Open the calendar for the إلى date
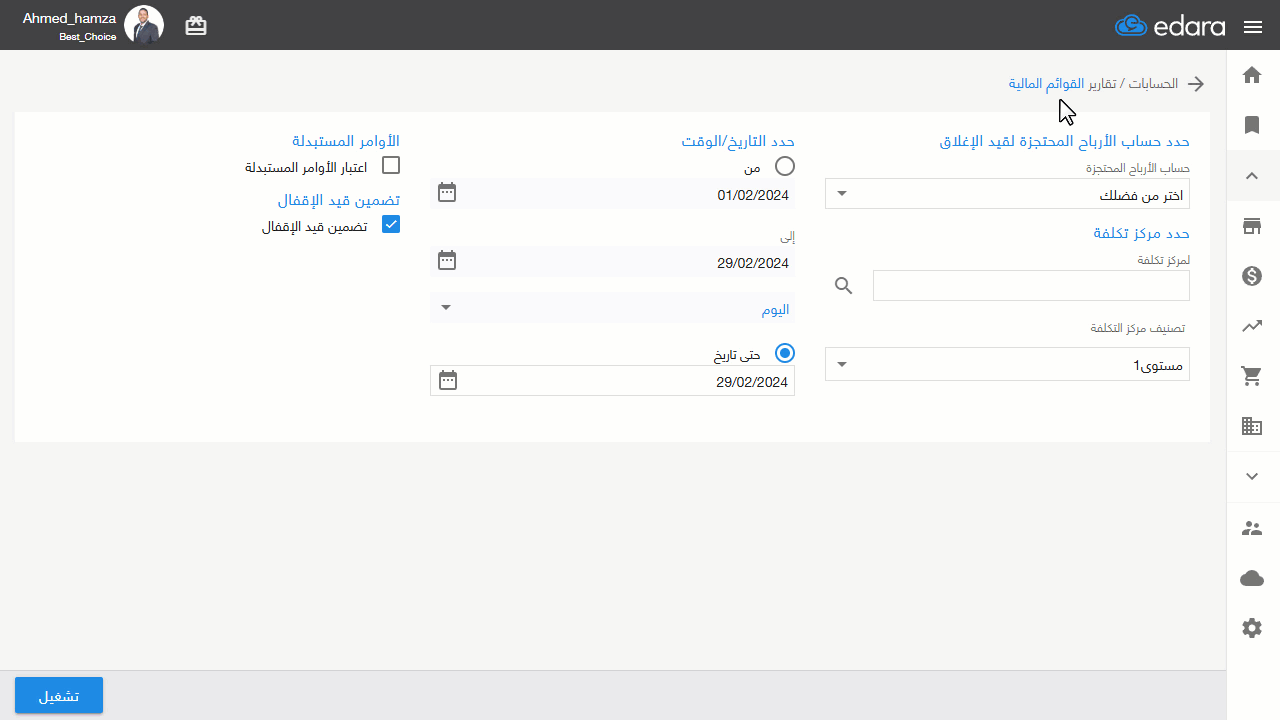The width and height of the screenshot is (1280, 720). [447, 261]
